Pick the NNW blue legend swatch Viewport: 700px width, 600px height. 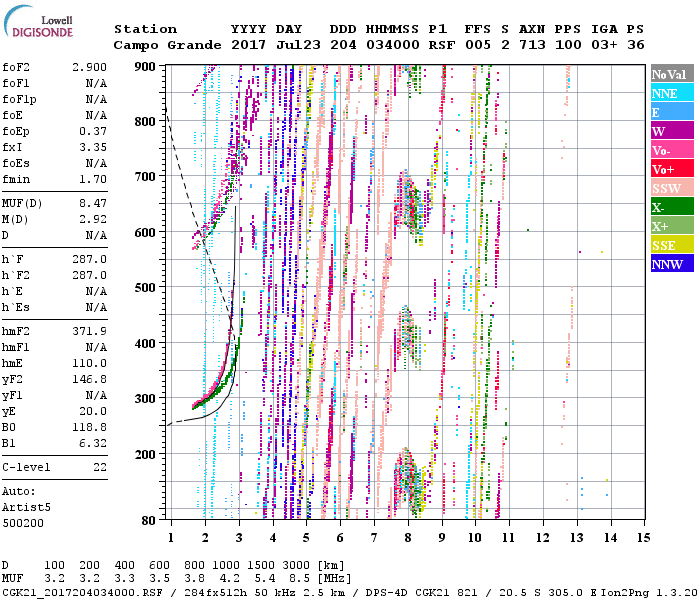pyautogui.click(x=672, y=264)
